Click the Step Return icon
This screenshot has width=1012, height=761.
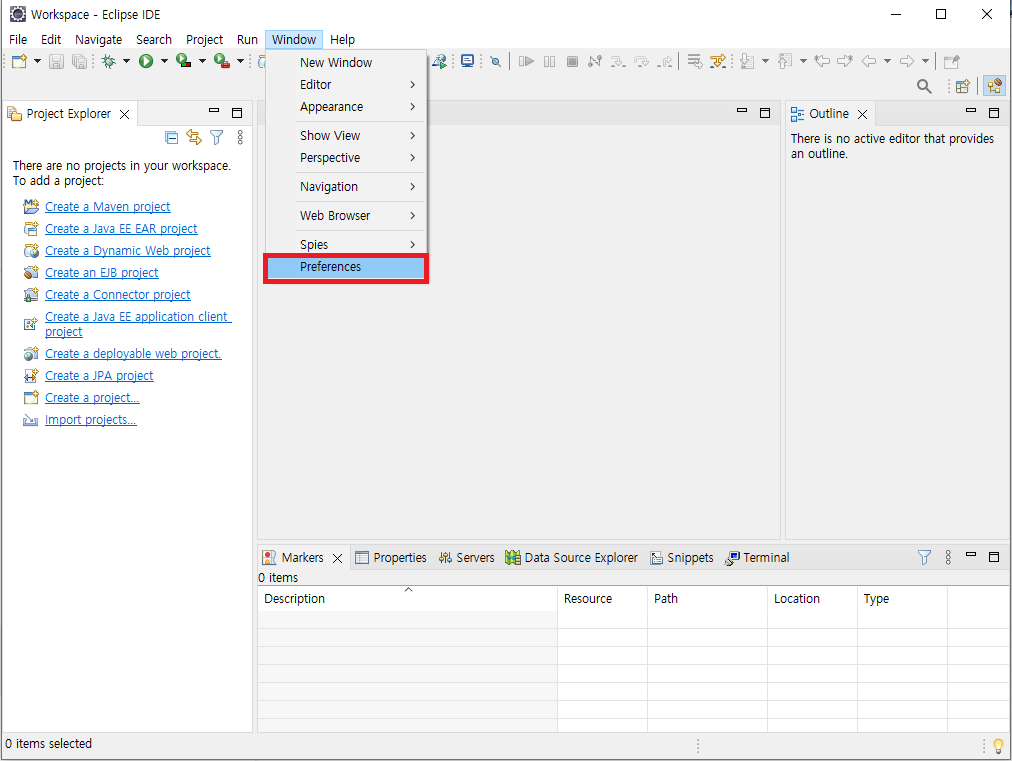[664, 61]
